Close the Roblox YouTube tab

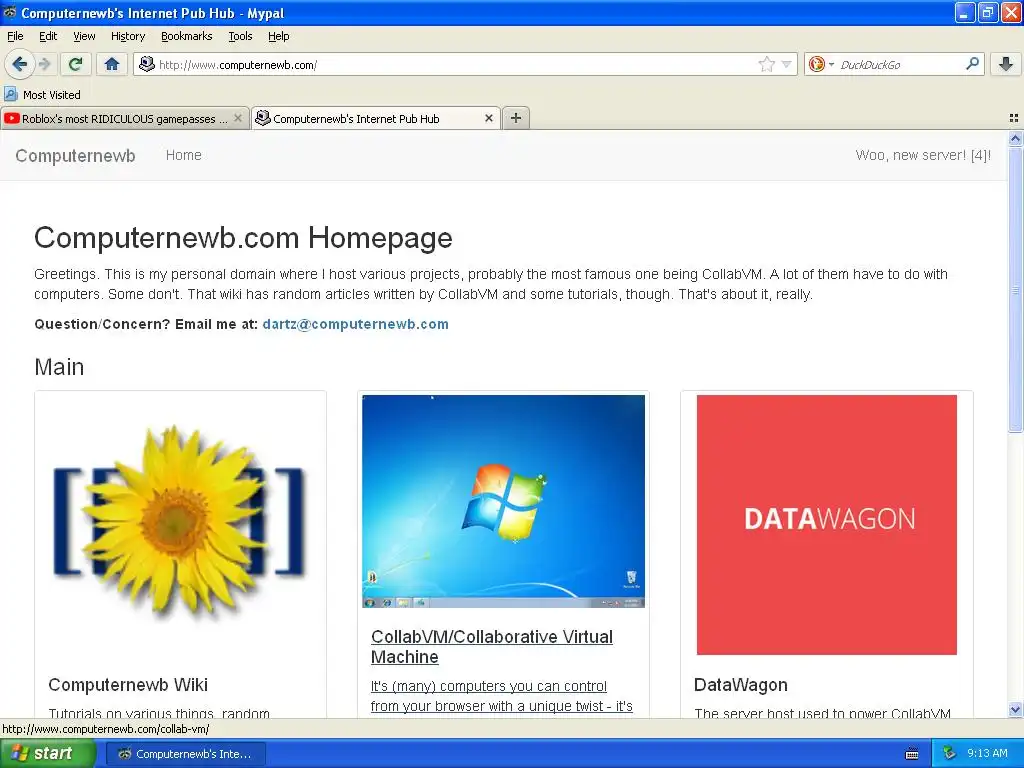tap(238, 118)
